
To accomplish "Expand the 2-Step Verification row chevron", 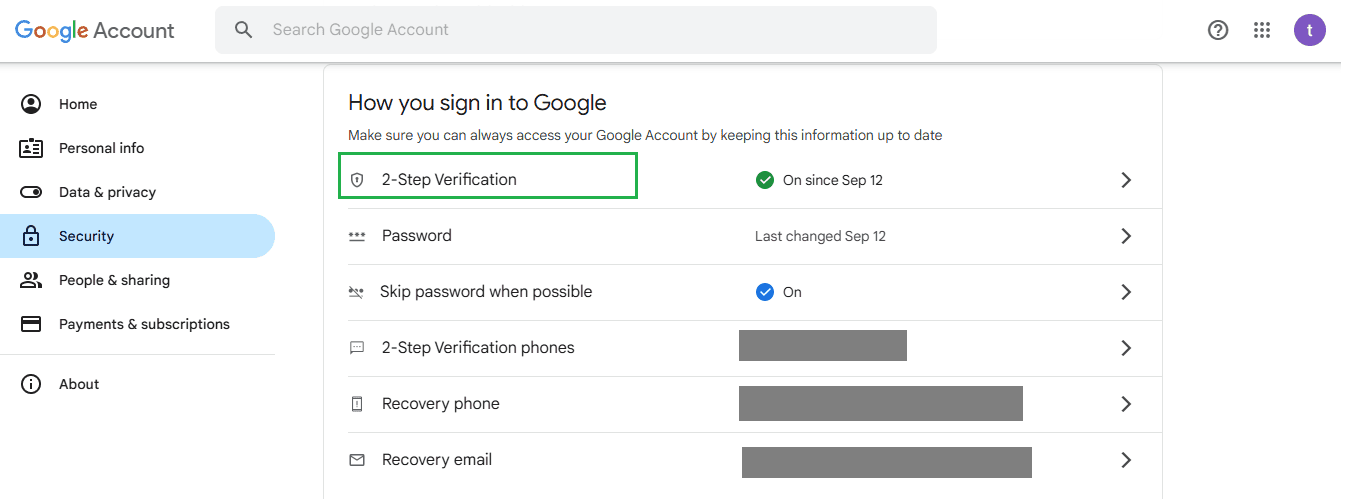I will click(x=1126, y=180).
